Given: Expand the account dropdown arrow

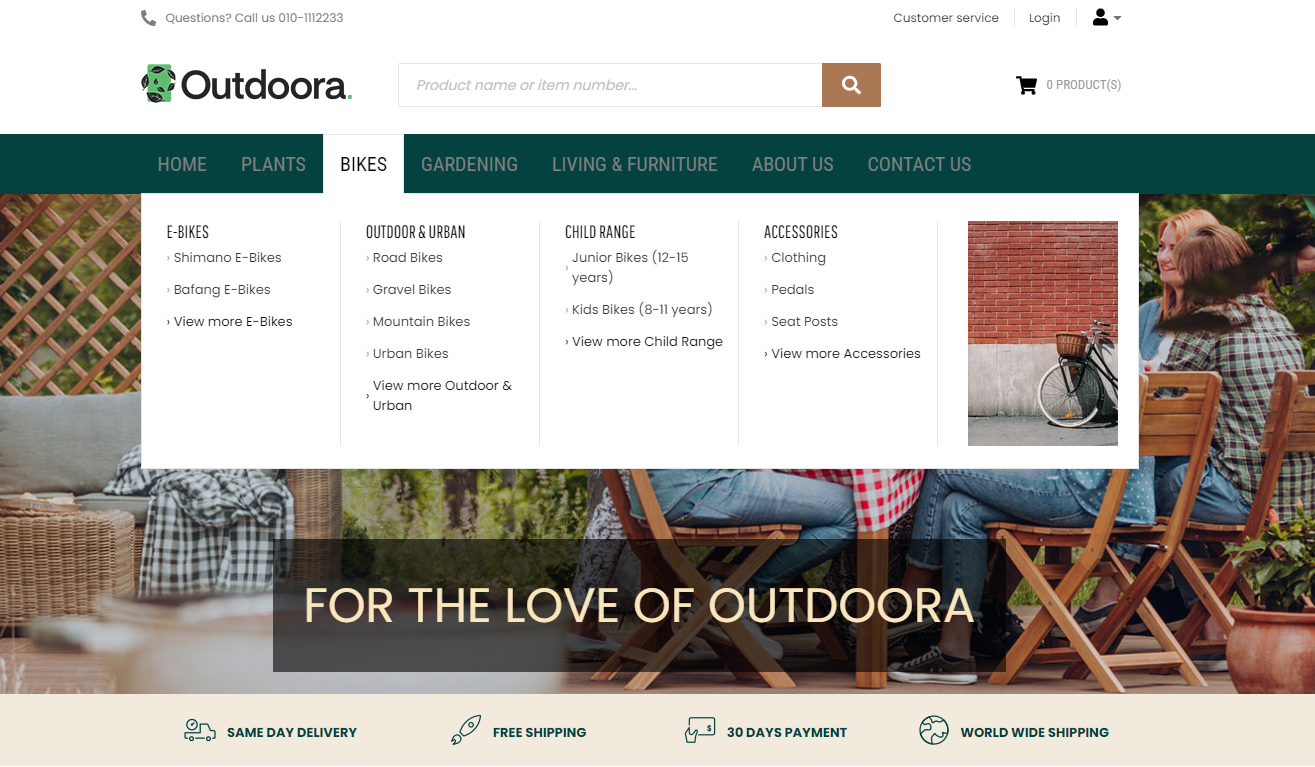Looking at the screenshot, I should [1117, 18].
